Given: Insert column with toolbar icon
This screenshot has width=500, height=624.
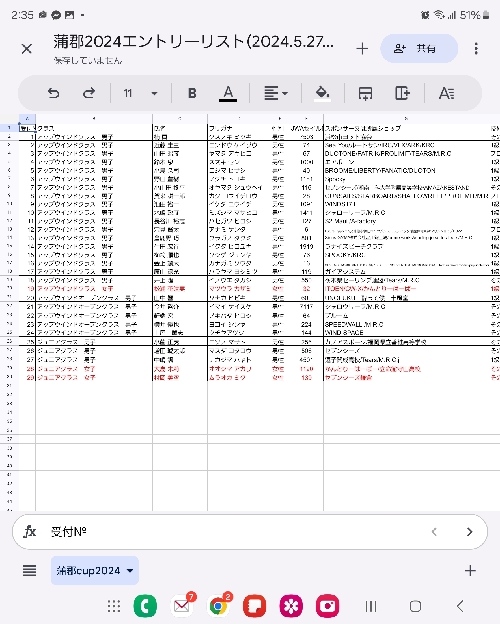Looking at the screenshot, I should point(402,94).
